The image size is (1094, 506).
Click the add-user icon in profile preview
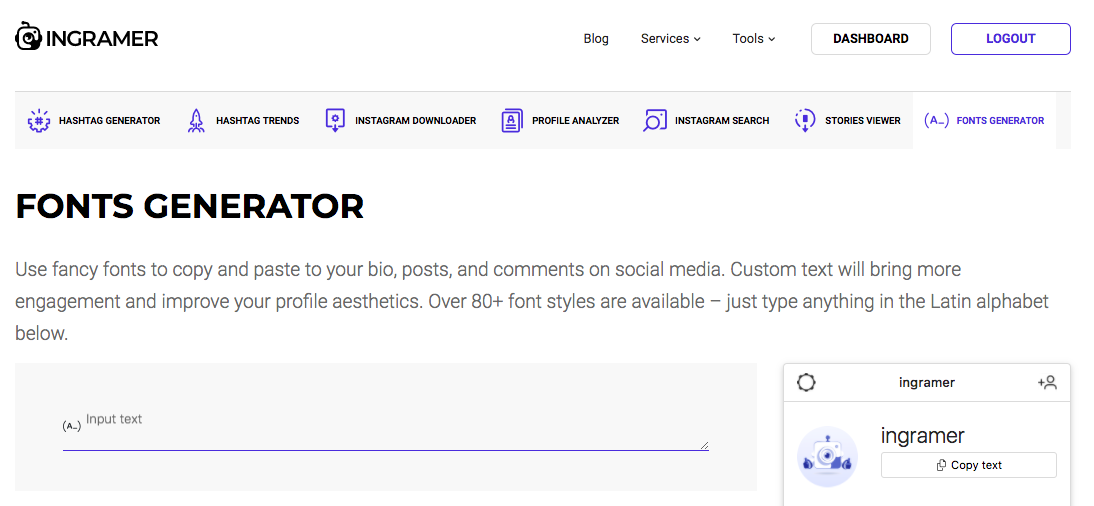(x=1047, y=382)
